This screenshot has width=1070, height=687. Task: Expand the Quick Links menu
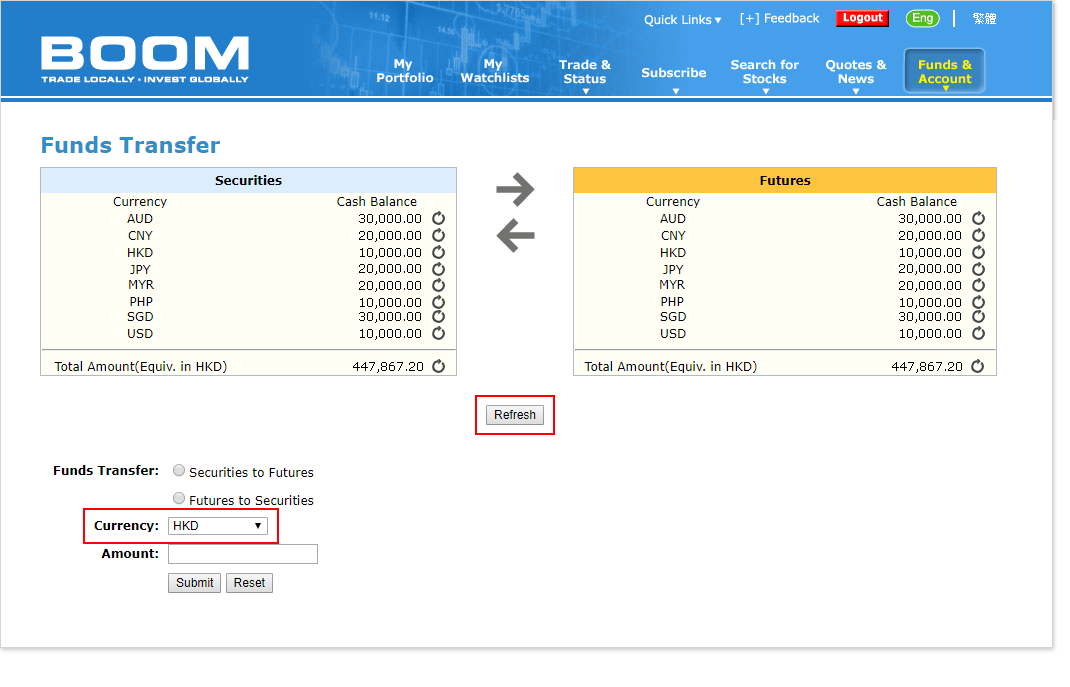pyautogui.click(x=682, y=20)
